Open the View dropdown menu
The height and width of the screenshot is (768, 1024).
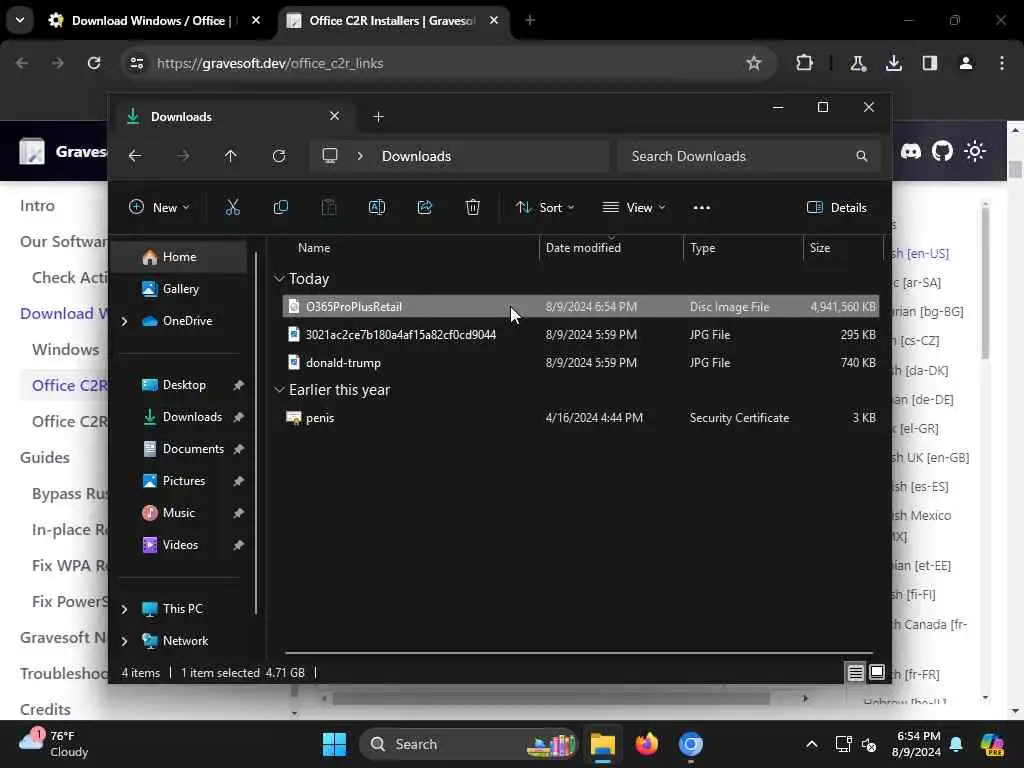coord(633,208)
